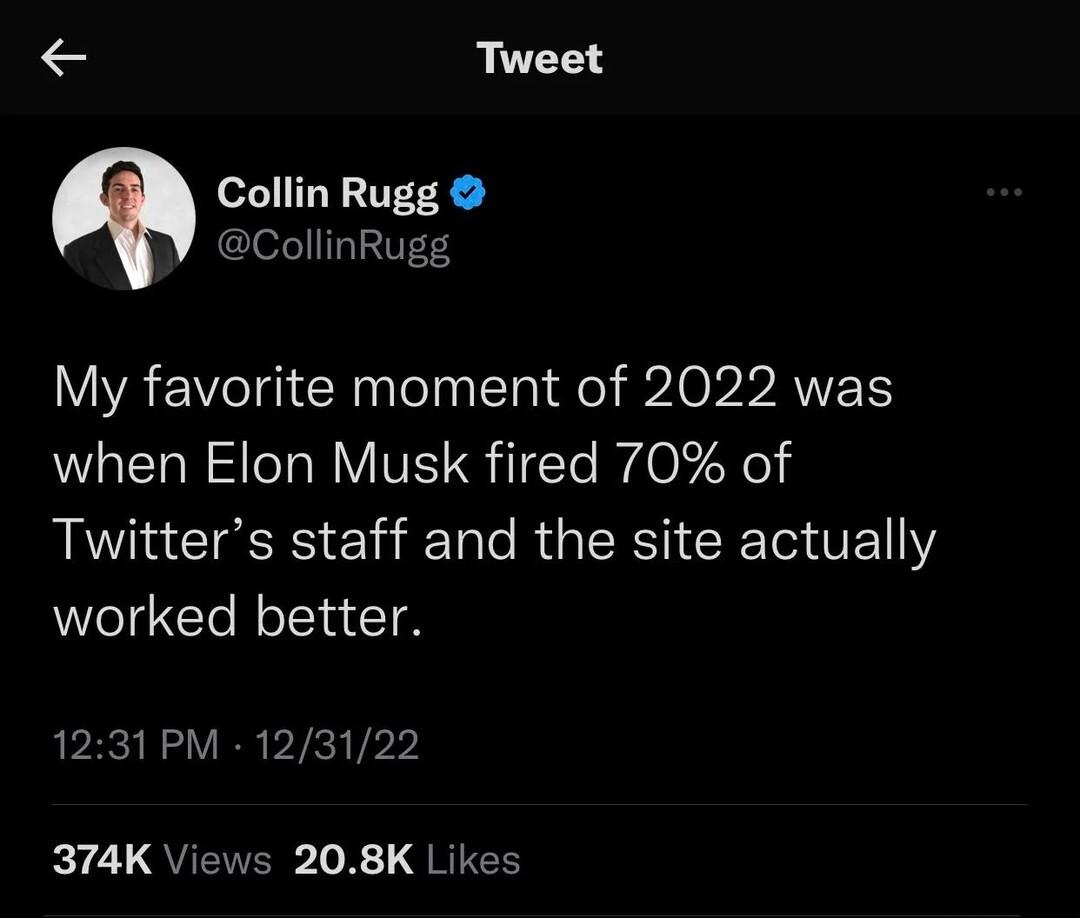Screen dimensions: 1080x918
Task: Click the 374K Views count
Action: (163, 858)
